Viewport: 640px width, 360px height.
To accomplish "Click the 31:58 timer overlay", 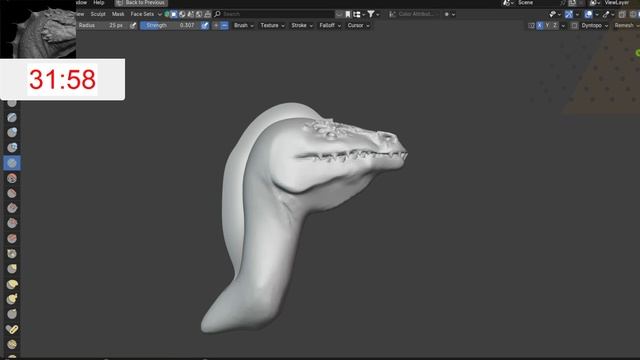I will tap(62, 79).
